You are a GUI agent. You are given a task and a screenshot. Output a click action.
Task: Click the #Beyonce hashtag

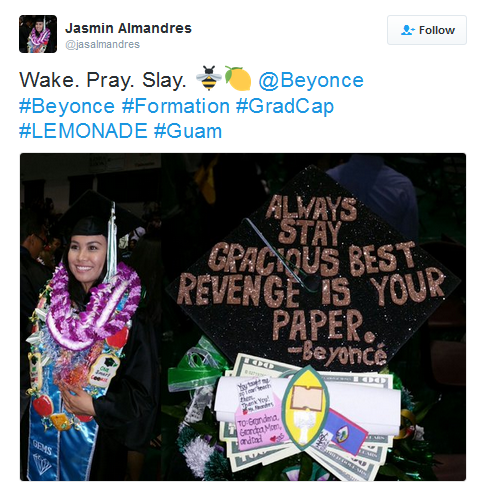pos(67,106)
